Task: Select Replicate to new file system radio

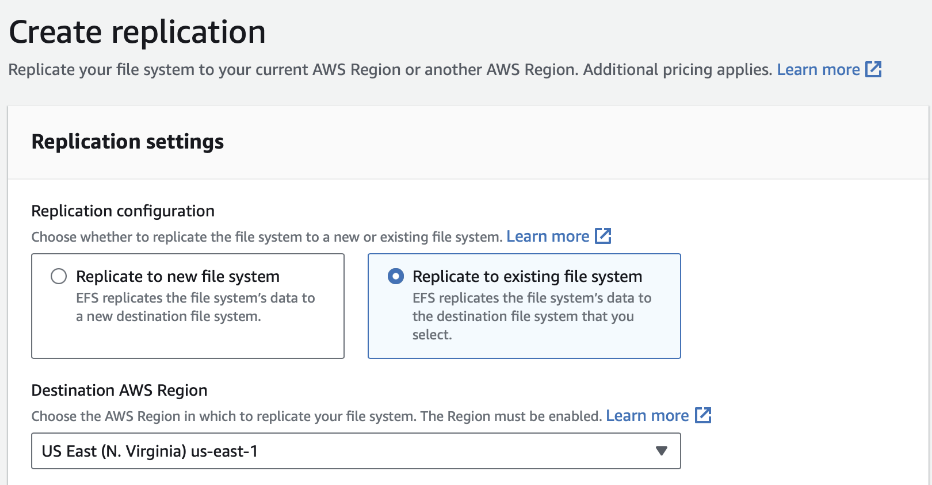Action: tap(59, 276)
